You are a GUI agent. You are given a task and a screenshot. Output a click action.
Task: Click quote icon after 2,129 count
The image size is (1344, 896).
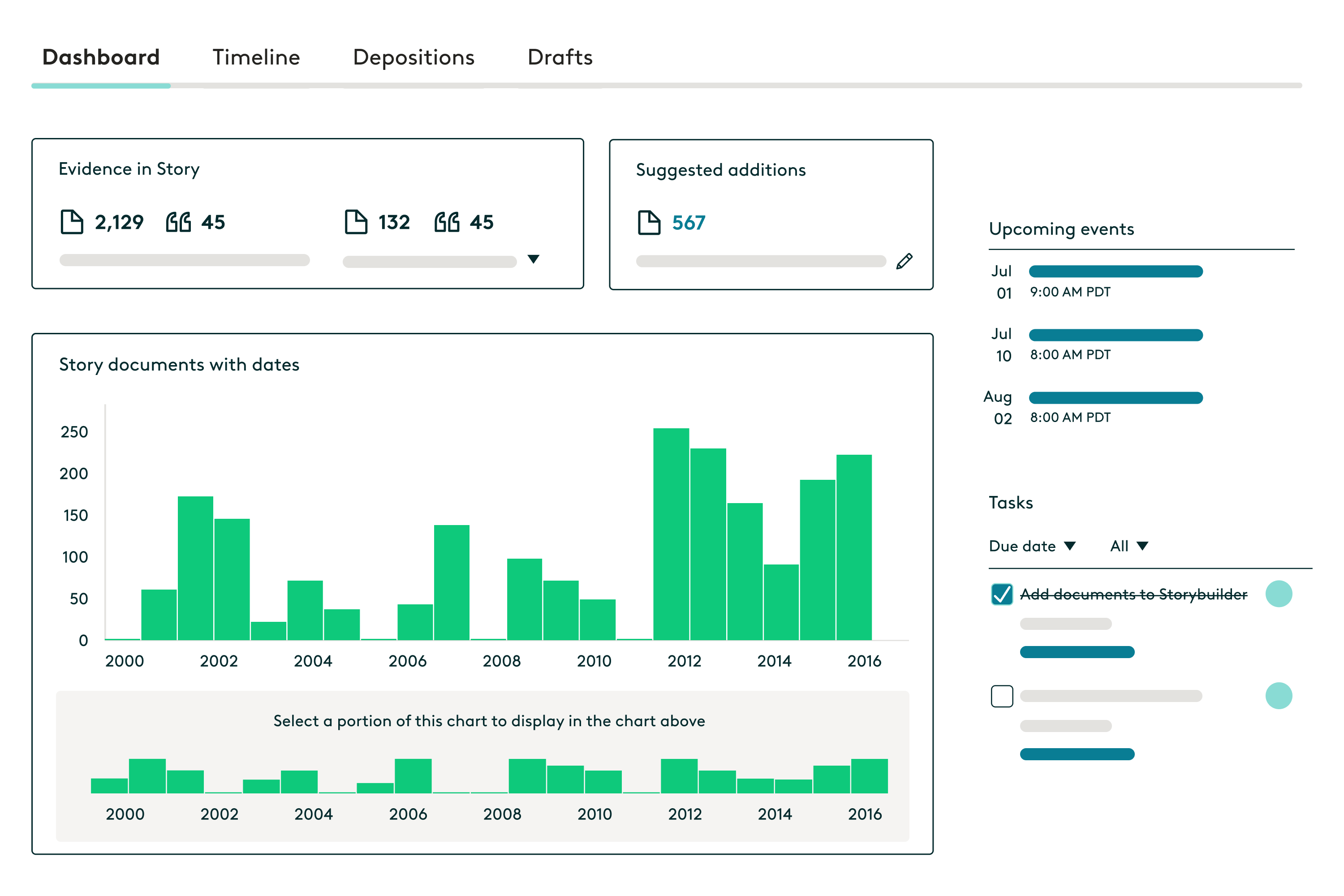pos(178,222)
